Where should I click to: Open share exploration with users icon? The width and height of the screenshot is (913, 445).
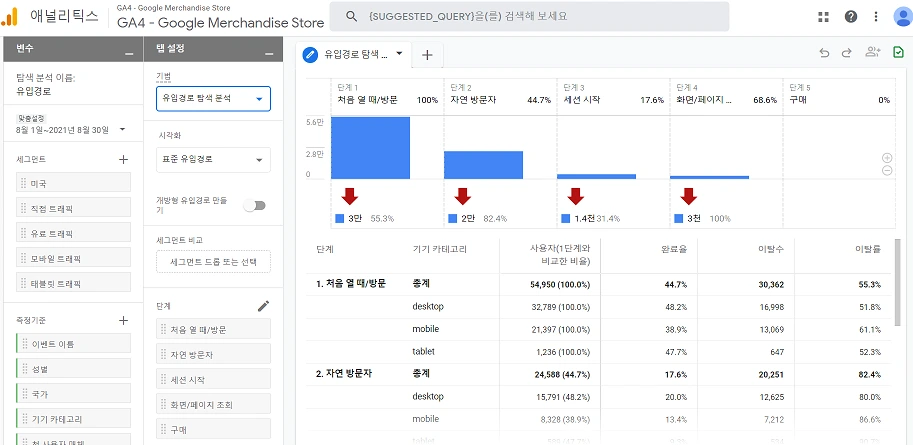point(872,52)
